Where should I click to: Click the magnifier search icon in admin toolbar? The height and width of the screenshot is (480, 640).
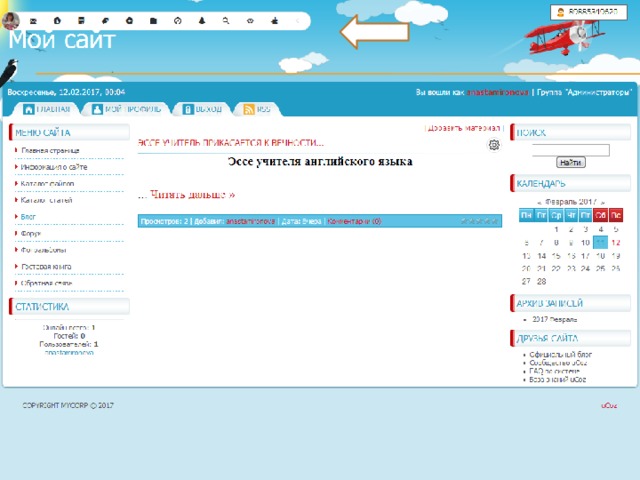click(x=226, y=20)
